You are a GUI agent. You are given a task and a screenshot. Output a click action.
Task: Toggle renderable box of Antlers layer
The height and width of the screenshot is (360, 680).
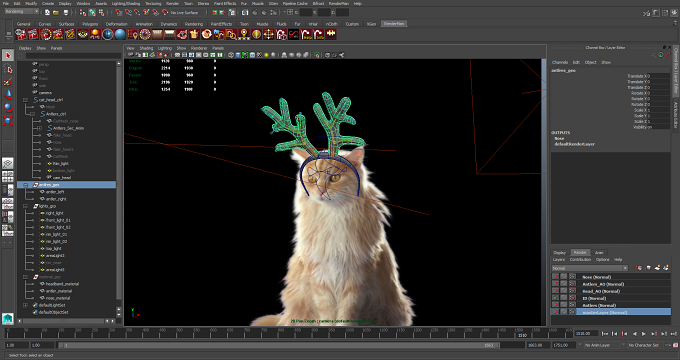(x=556, y=305)
